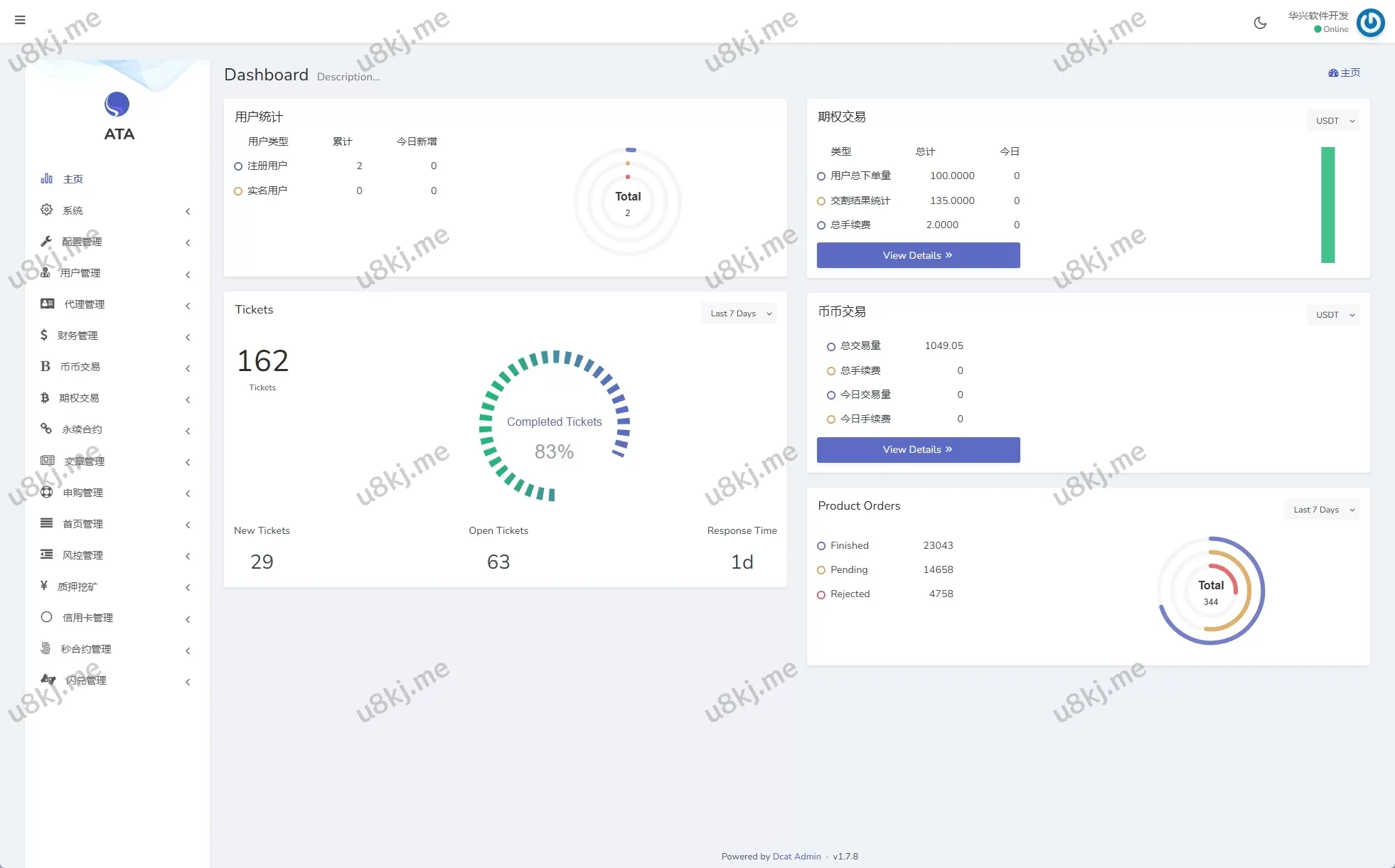Click the green bar in 期权交易 chart
This screenshot has height=868, width=1395.
click(1327, 205)
